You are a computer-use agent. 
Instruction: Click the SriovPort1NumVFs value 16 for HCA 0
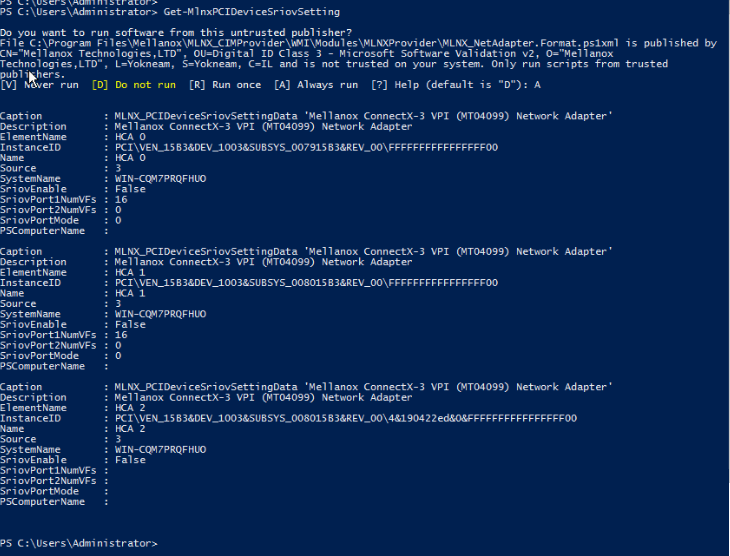(121, 200)
